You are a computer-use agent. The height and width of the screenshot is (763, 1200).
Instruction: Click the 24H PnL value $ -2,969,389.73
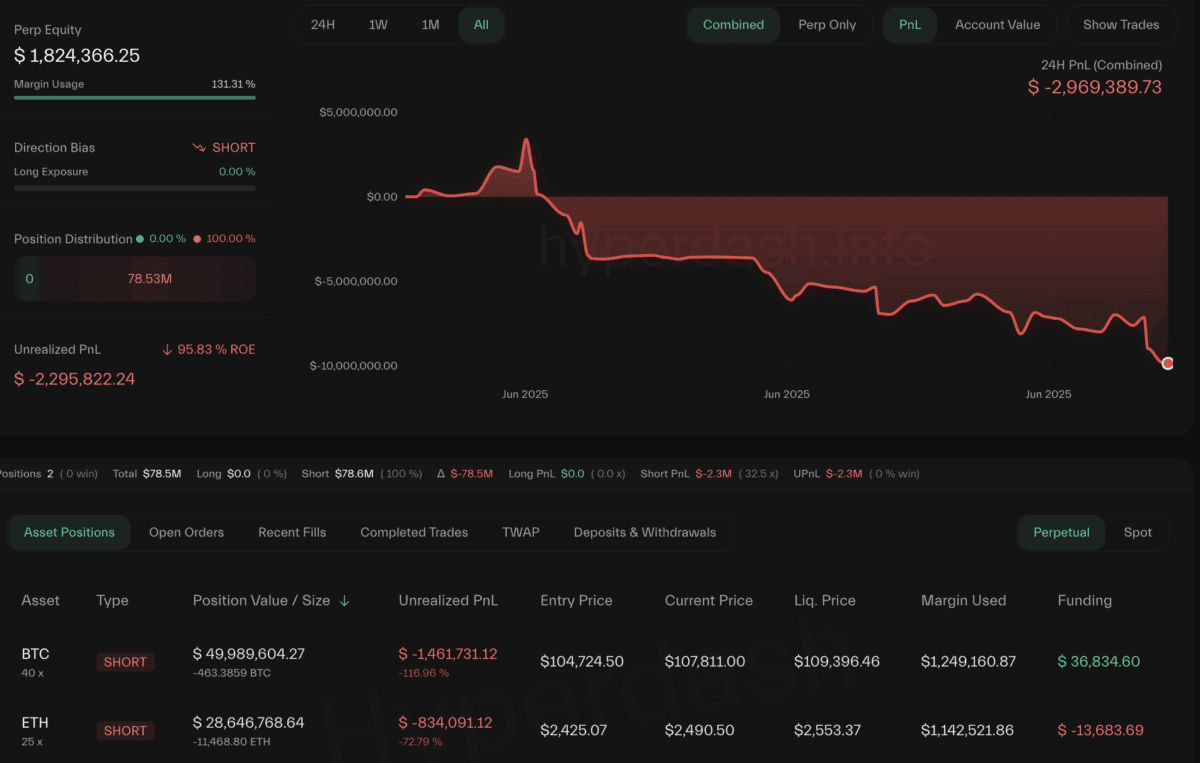point(1095,87)
